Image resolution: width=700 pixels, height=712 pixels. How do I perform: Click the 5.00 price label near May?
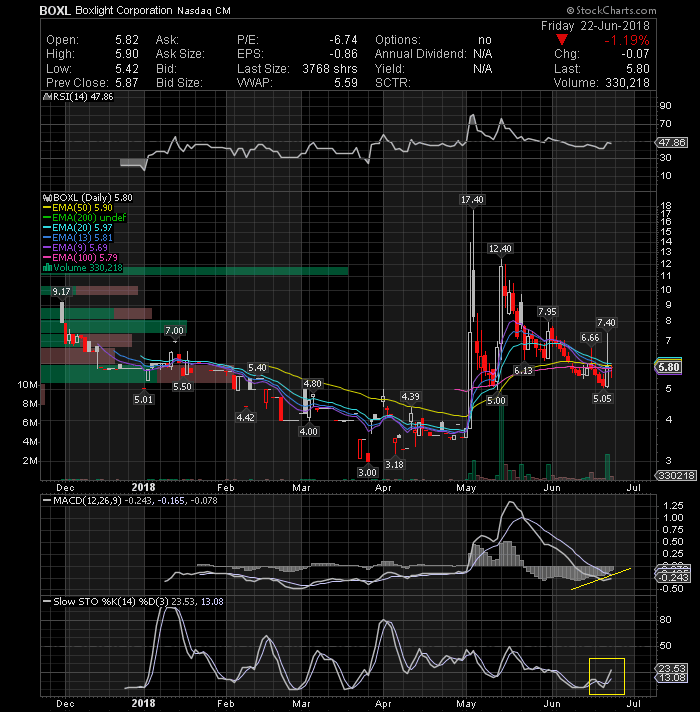pyautogui.click(x=496, y=400)
